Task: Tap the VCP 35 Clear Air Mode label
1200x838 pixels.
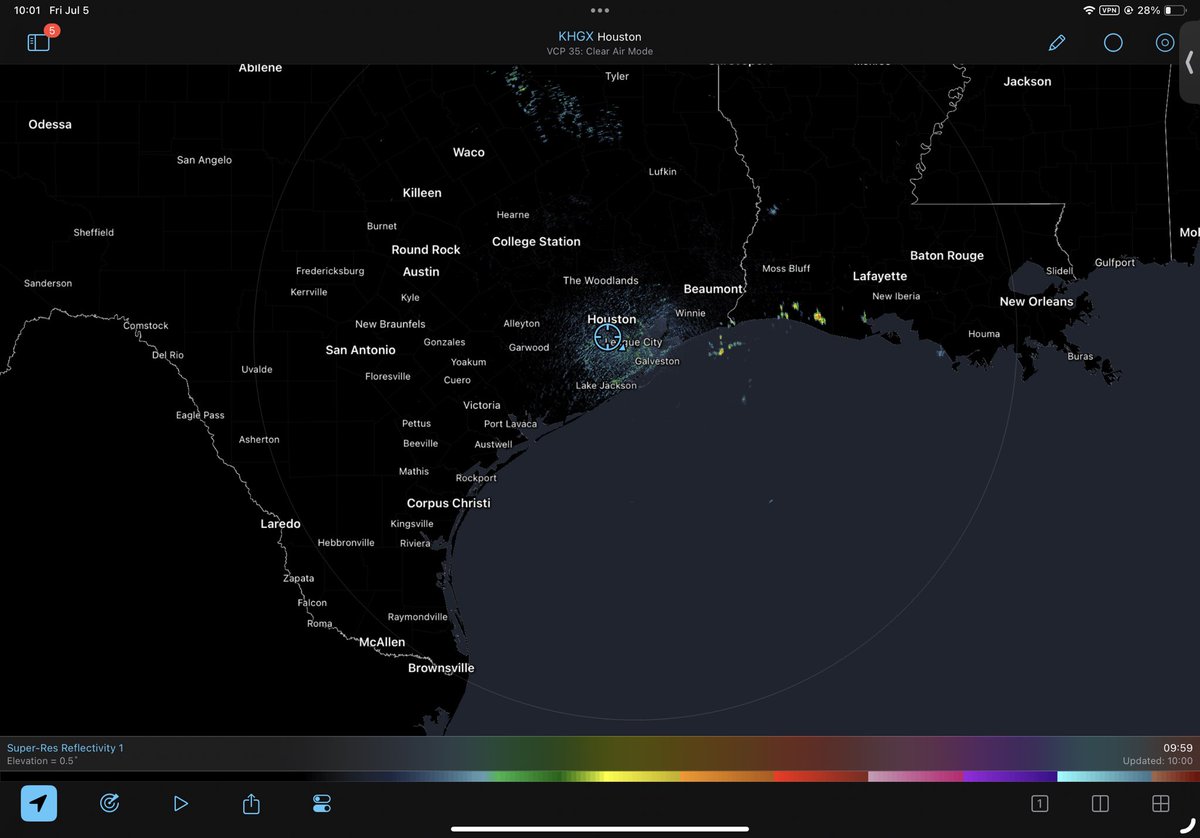Action: [x=600, y=51]
